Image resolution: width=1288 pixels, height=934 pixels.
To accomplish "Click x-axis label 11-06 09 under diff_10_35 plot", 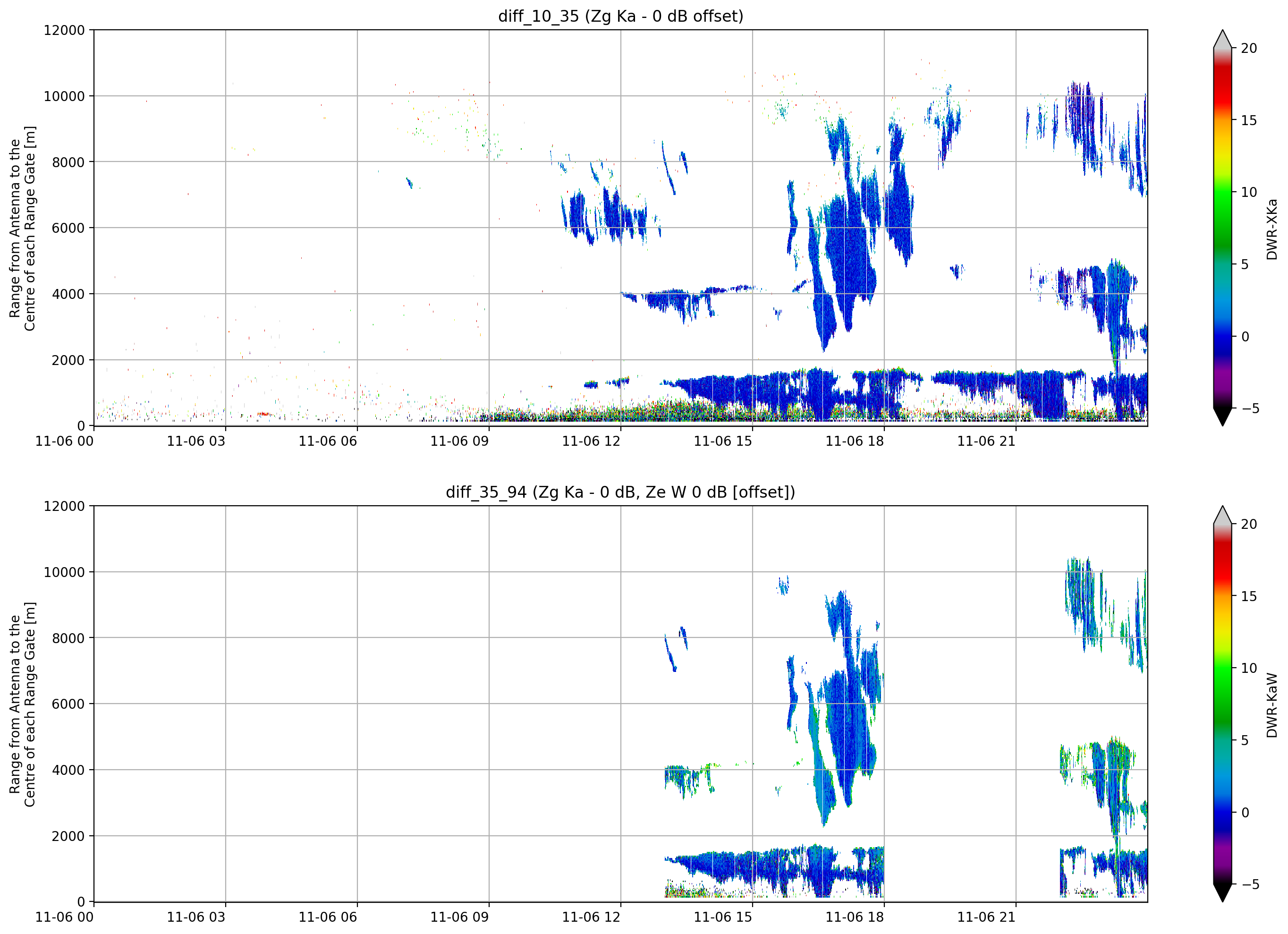I will [459, 442].
